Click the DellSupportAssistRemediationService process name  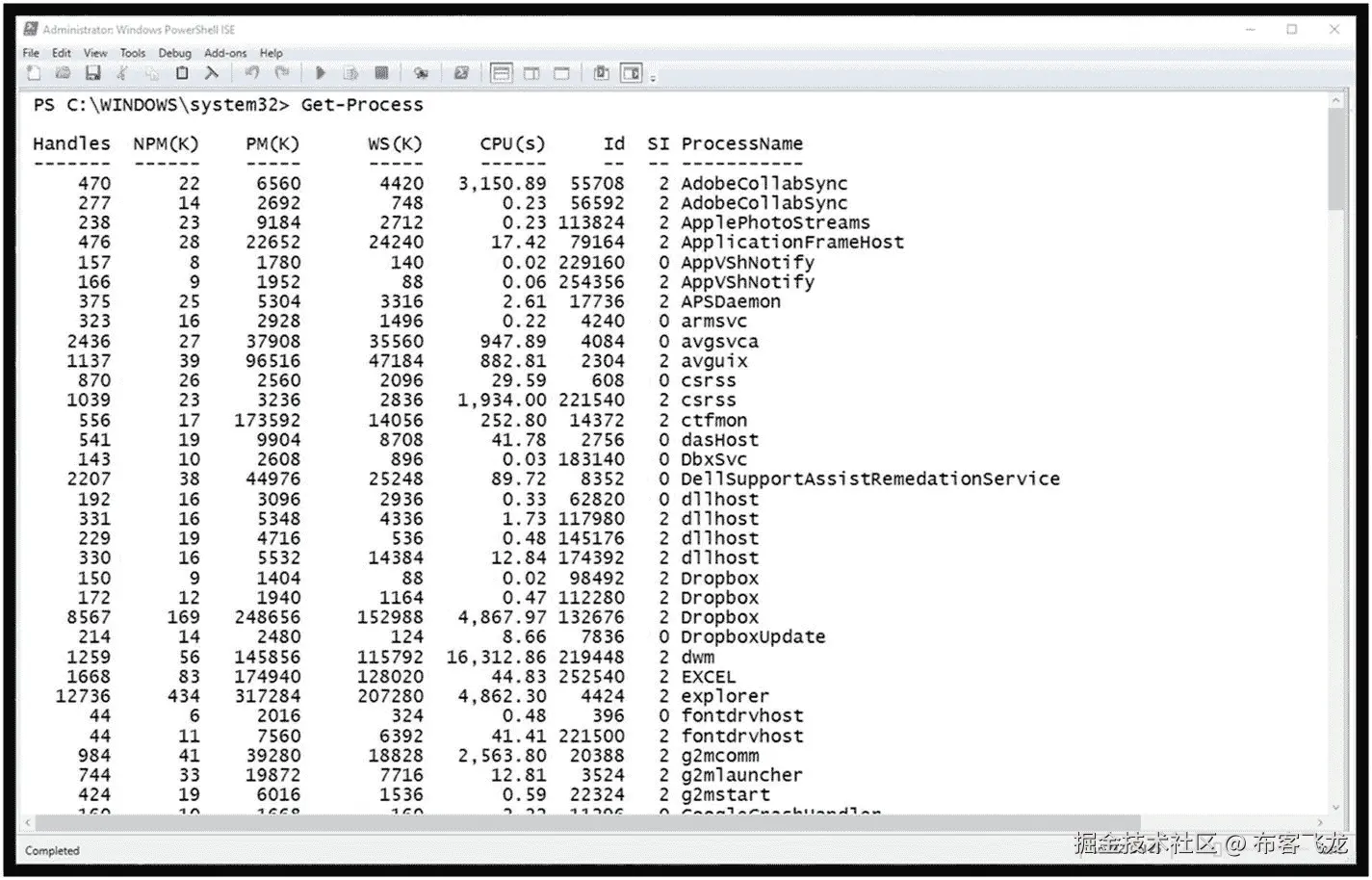870,479
